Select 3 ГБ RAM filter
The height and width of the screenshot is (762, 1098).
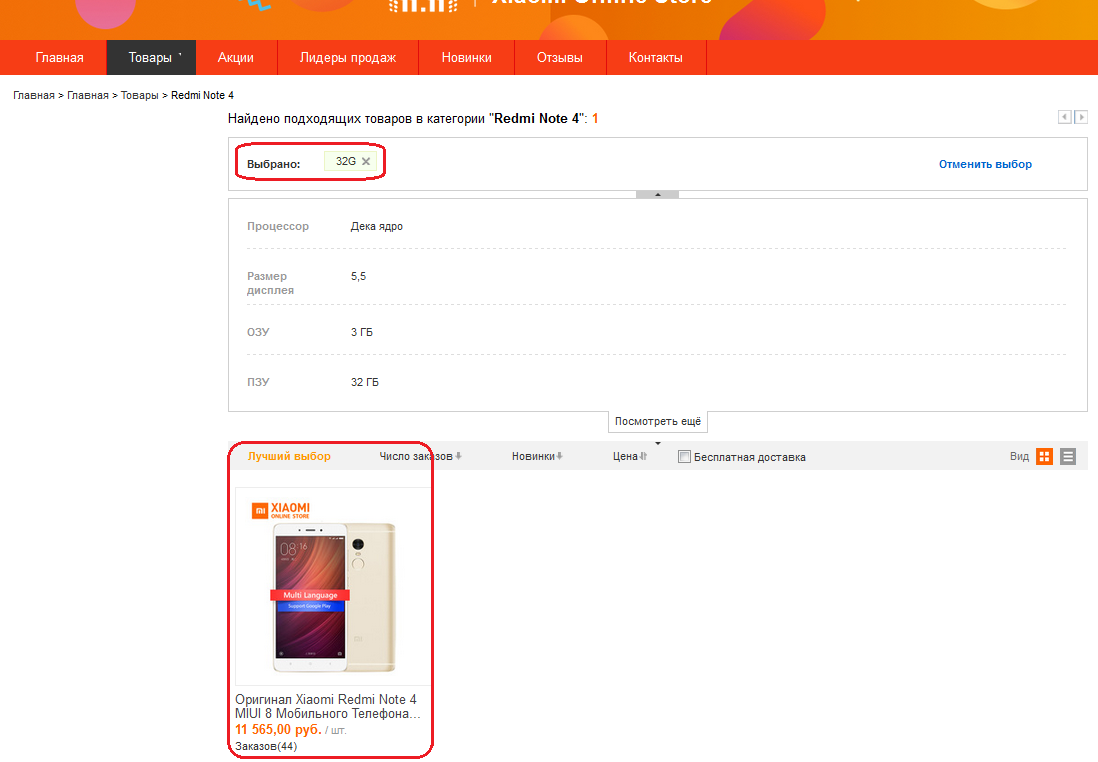pyautogui.click(x=362, y=332)
